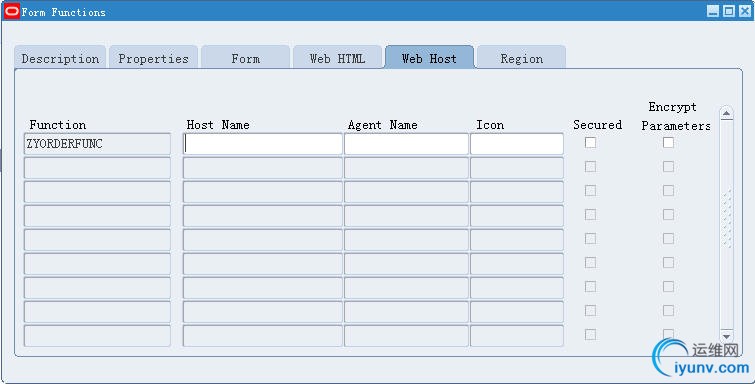Click the Icon field in first row
The height and width of the screenshot is (384, 755).
pos(517,144)
